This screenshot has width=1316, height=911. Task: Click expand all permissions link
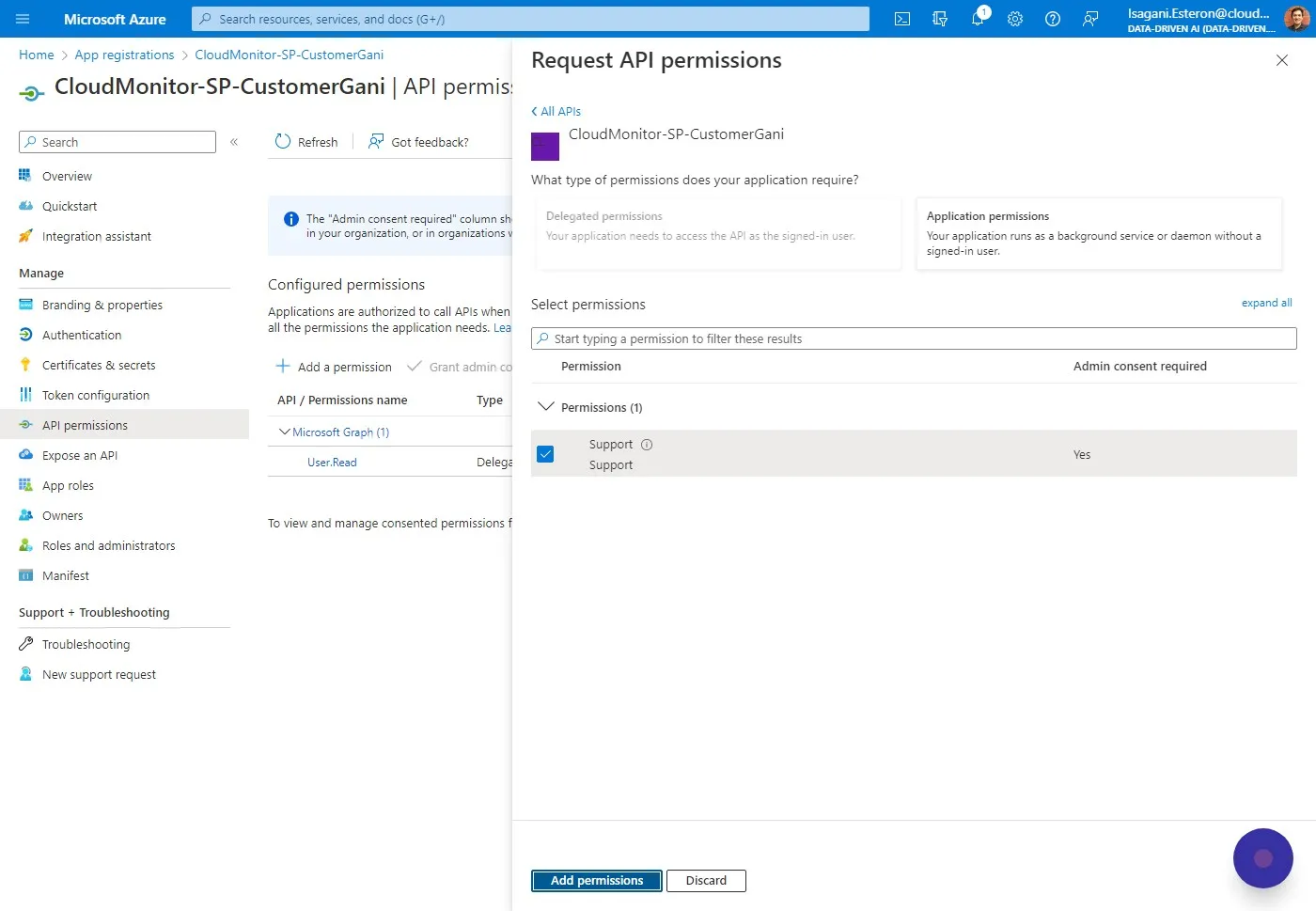[x=1266, y=303]
